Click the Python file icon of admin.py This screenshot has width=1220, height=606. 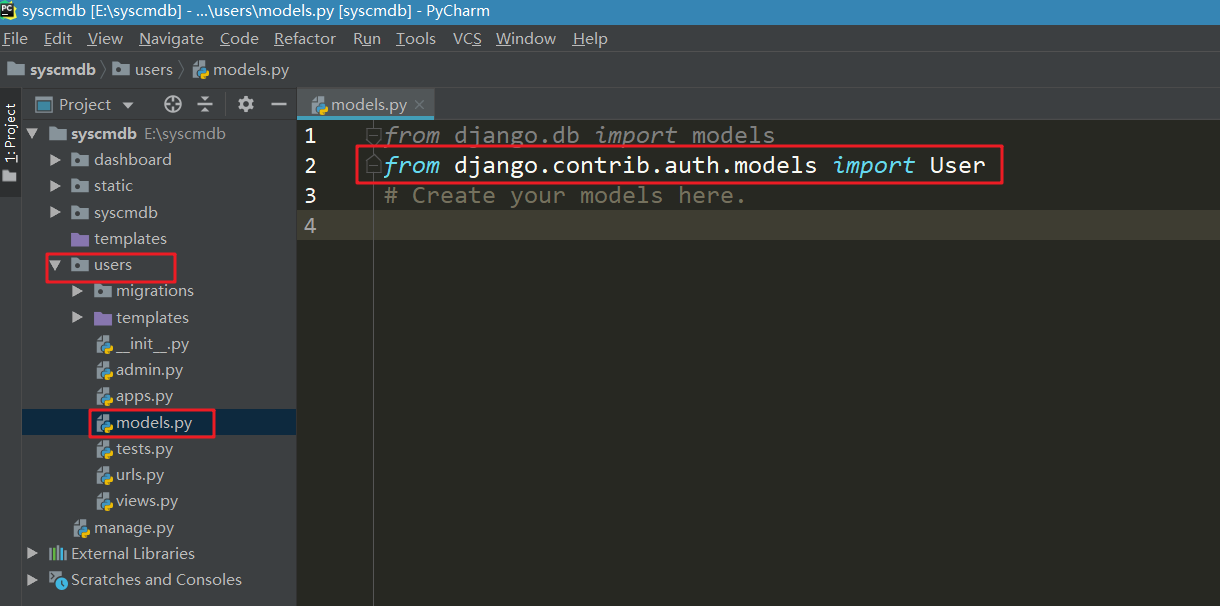104,370
